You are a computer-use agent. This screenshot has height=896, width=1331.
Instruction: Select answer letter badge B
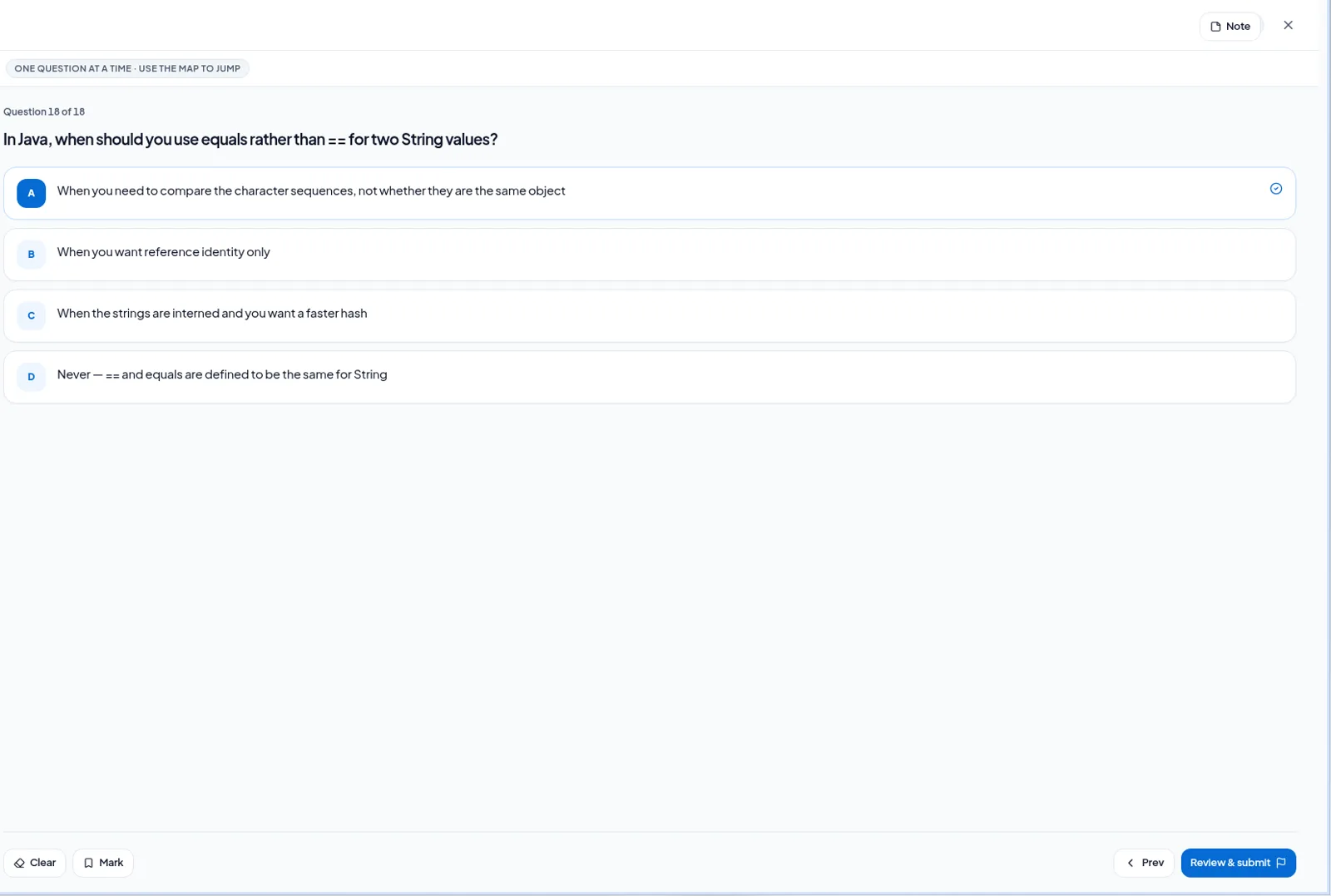pyautogui.click(x=32, y=255)
